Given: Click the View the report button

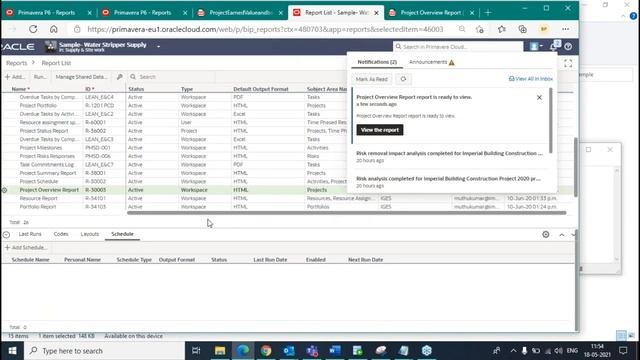Looking at the screenshot, I should point(380,130).
